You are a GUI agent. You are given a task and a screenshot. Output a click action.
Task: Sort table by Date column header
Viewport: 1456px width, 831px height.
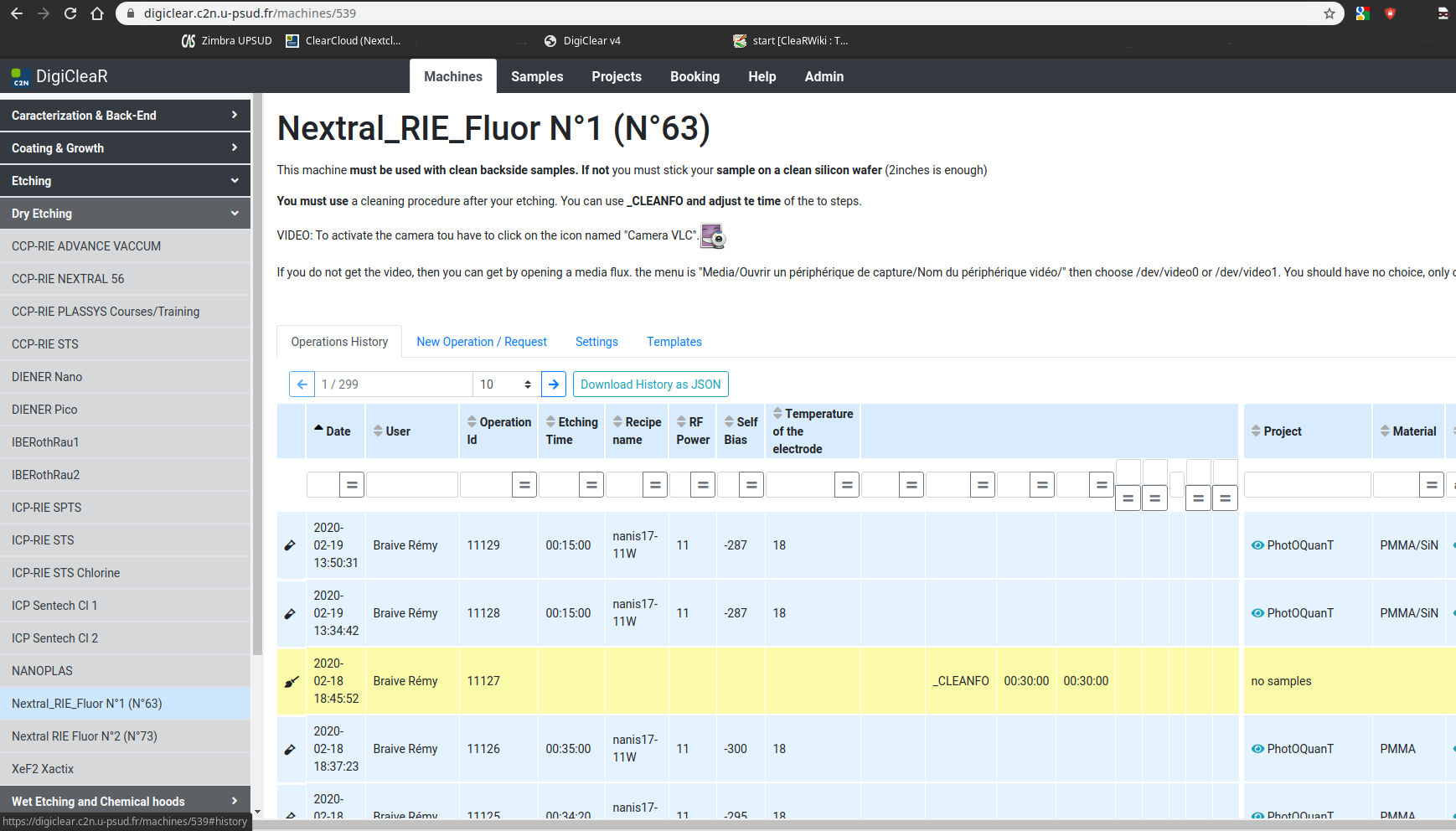pos(338,431)
